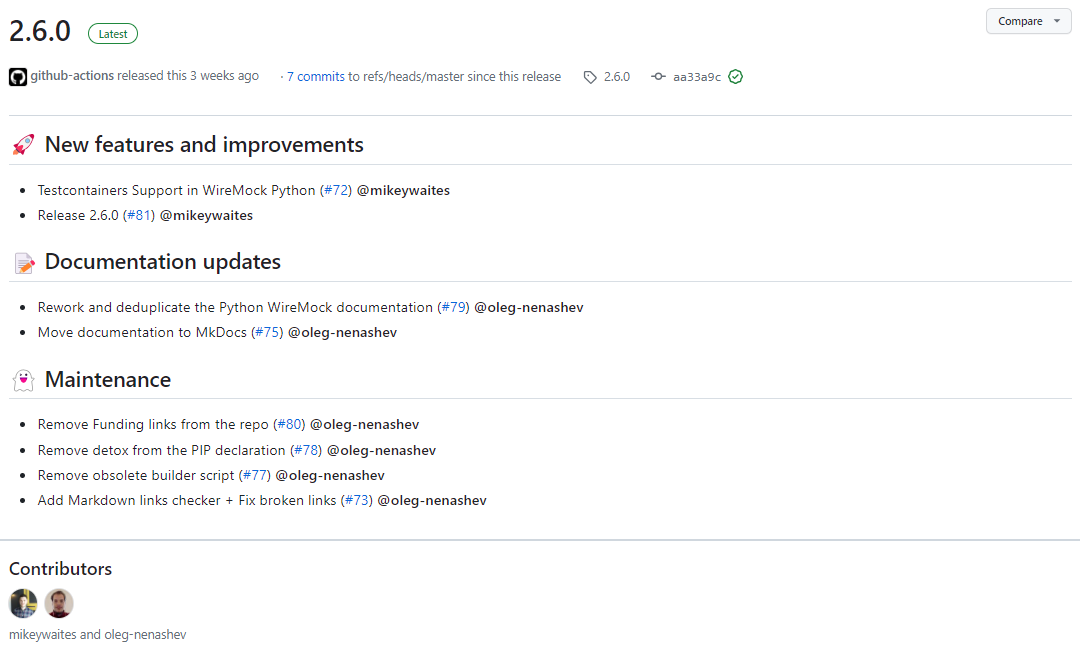Open @oleg-nenashev on the Markdown links checker line
Viewport: 1080px width, 653px height.
pos(432,500)
